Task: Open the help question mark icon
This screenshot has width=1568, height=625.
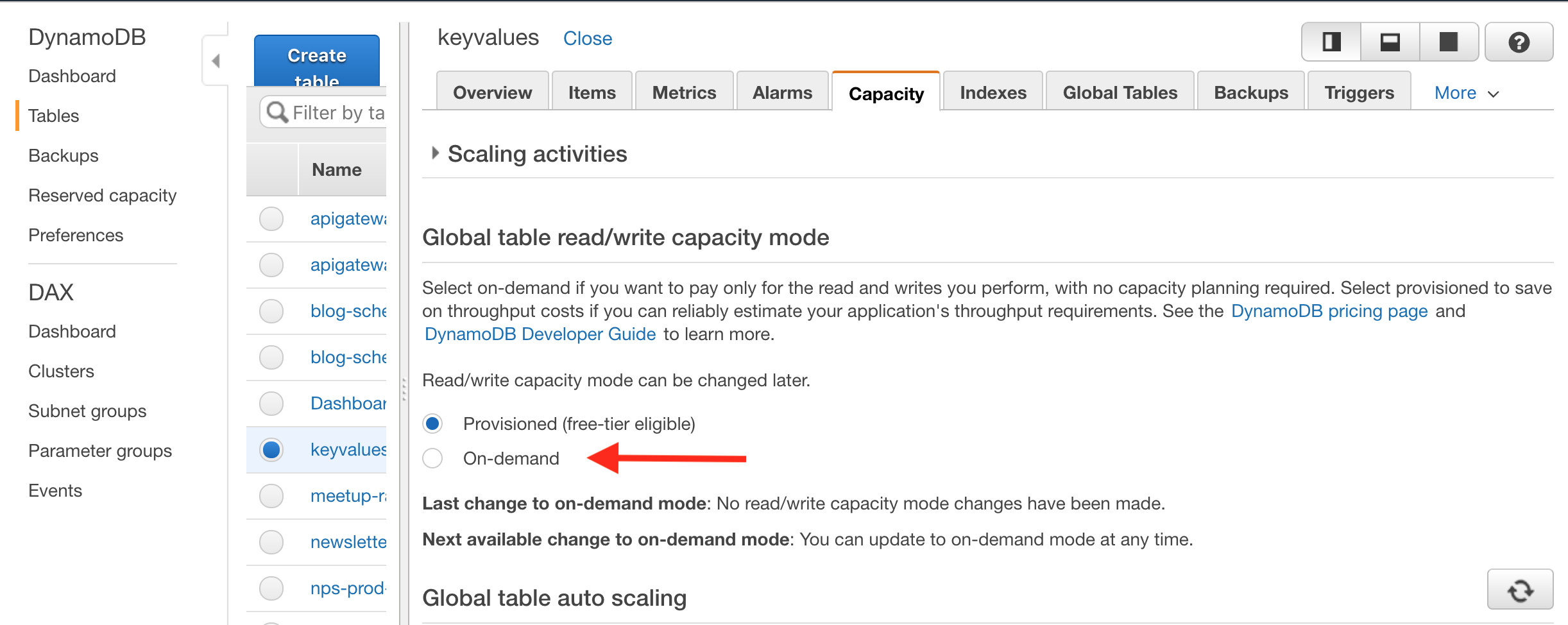Action: tap(1519, 42)
